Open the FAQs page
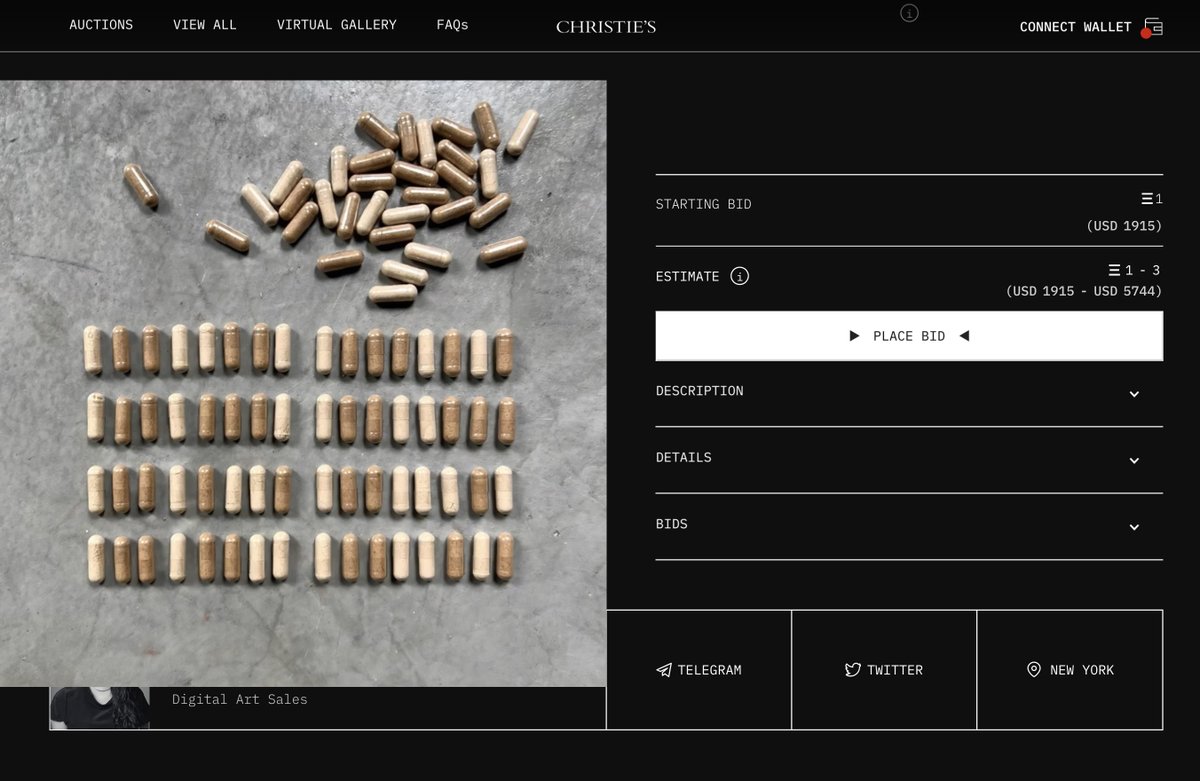The image size is (1200, 781). pyautogui.click(x=452, y=25)
